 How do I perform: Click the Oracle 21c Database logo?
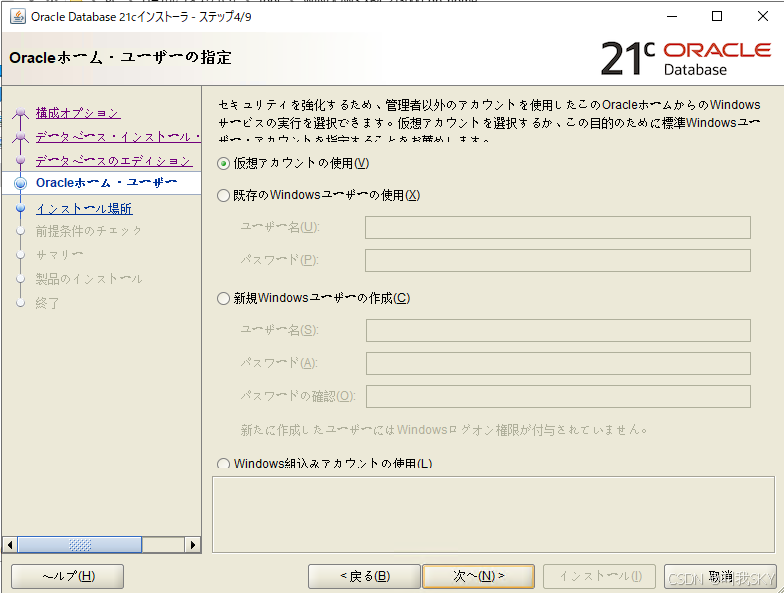click(686, 58)
